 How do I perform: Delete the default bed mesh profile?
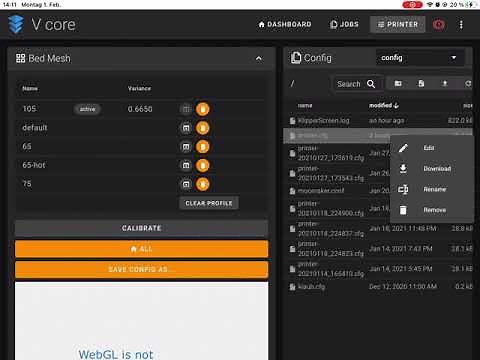pyautogui.click(x=202, y=128)
